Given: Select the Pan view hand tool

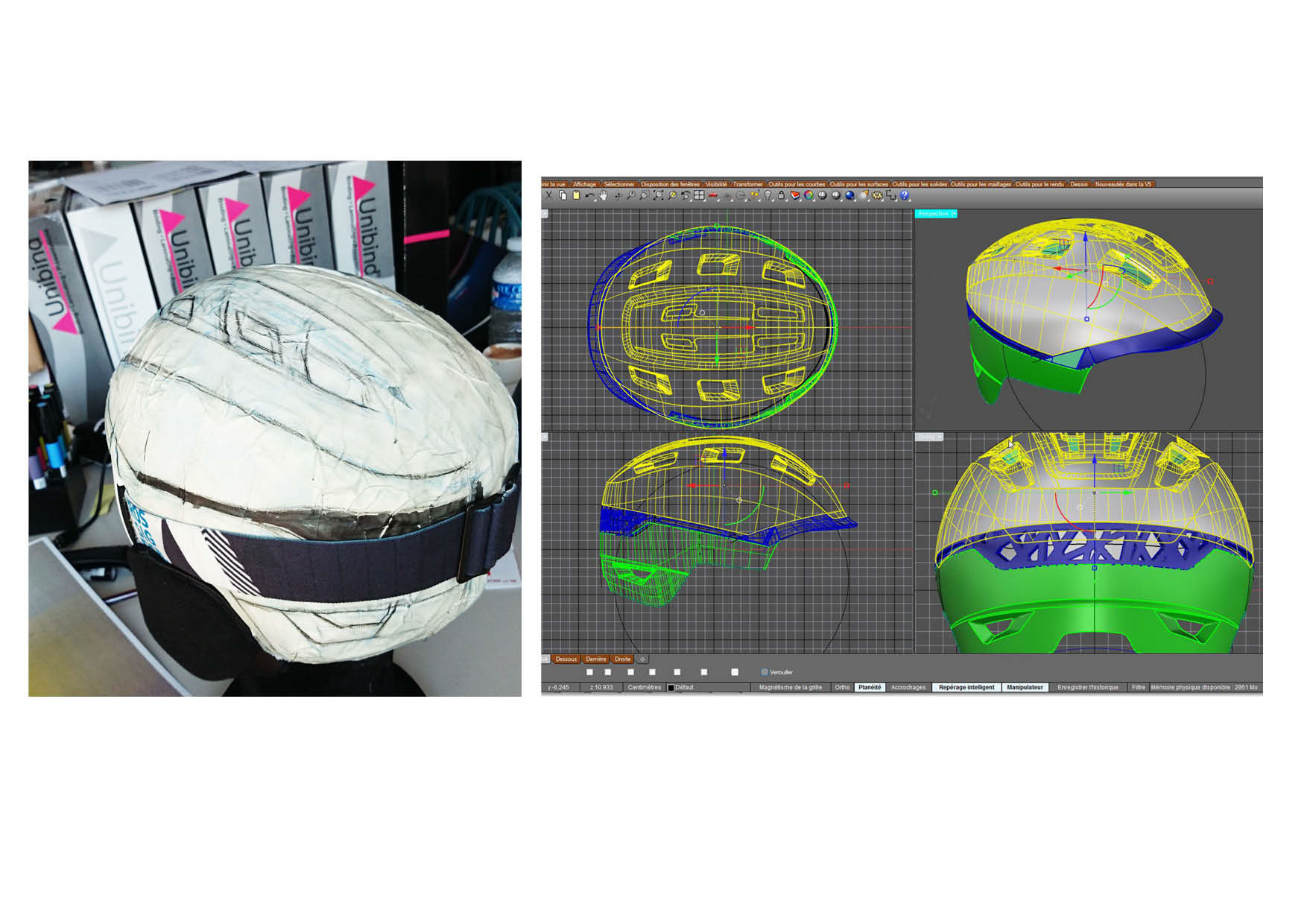Looking at the screenshot, I should tap(604, 195).
